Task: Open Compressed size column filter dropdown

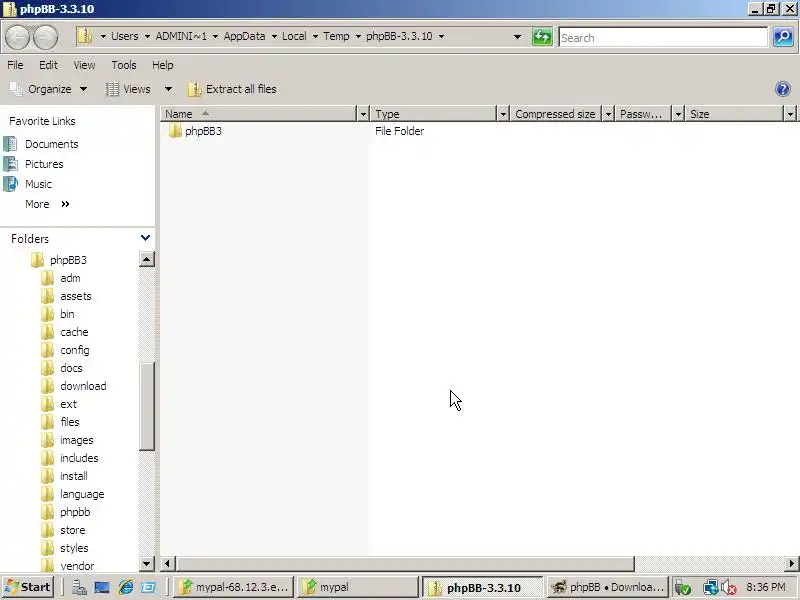Action: tap(608, 114)
